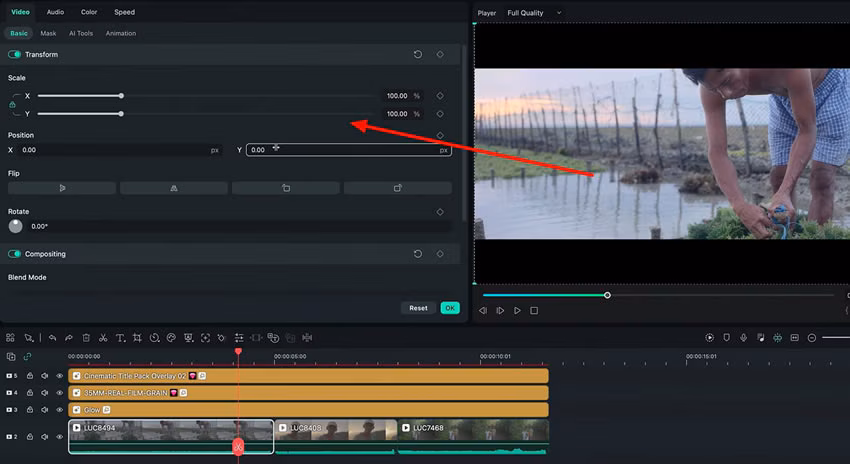Add keyframe for the Compositing section

440,254
